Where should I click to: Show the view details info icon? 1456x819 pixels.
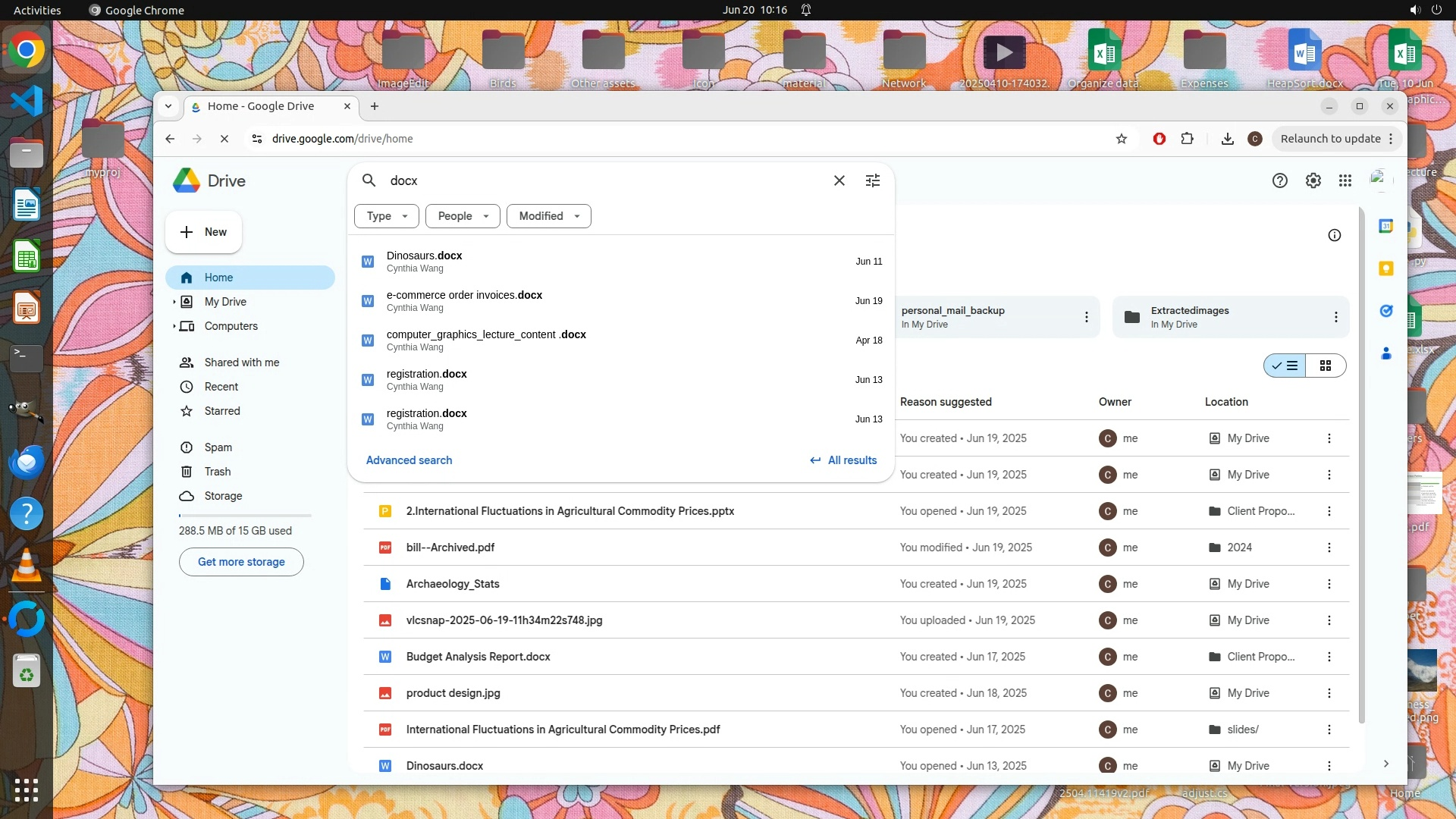coord(1335,235)
